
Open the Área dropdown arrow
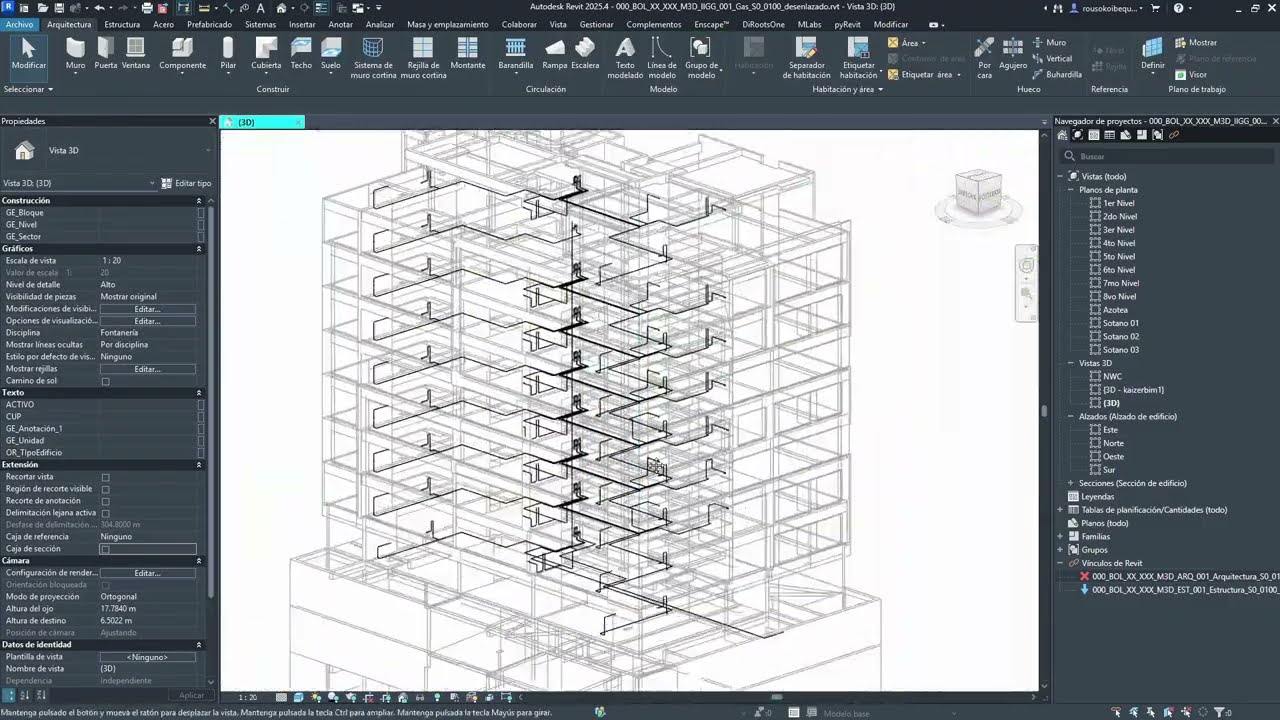click(923, 43)
